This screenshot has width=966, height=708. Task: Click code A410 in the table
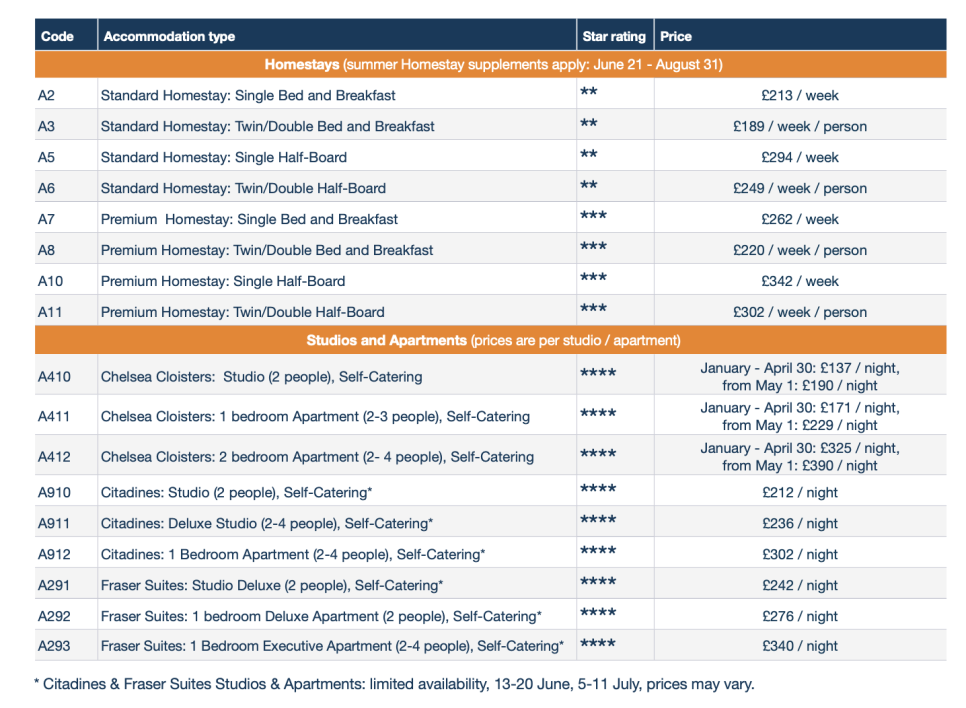tap(54, 376)
